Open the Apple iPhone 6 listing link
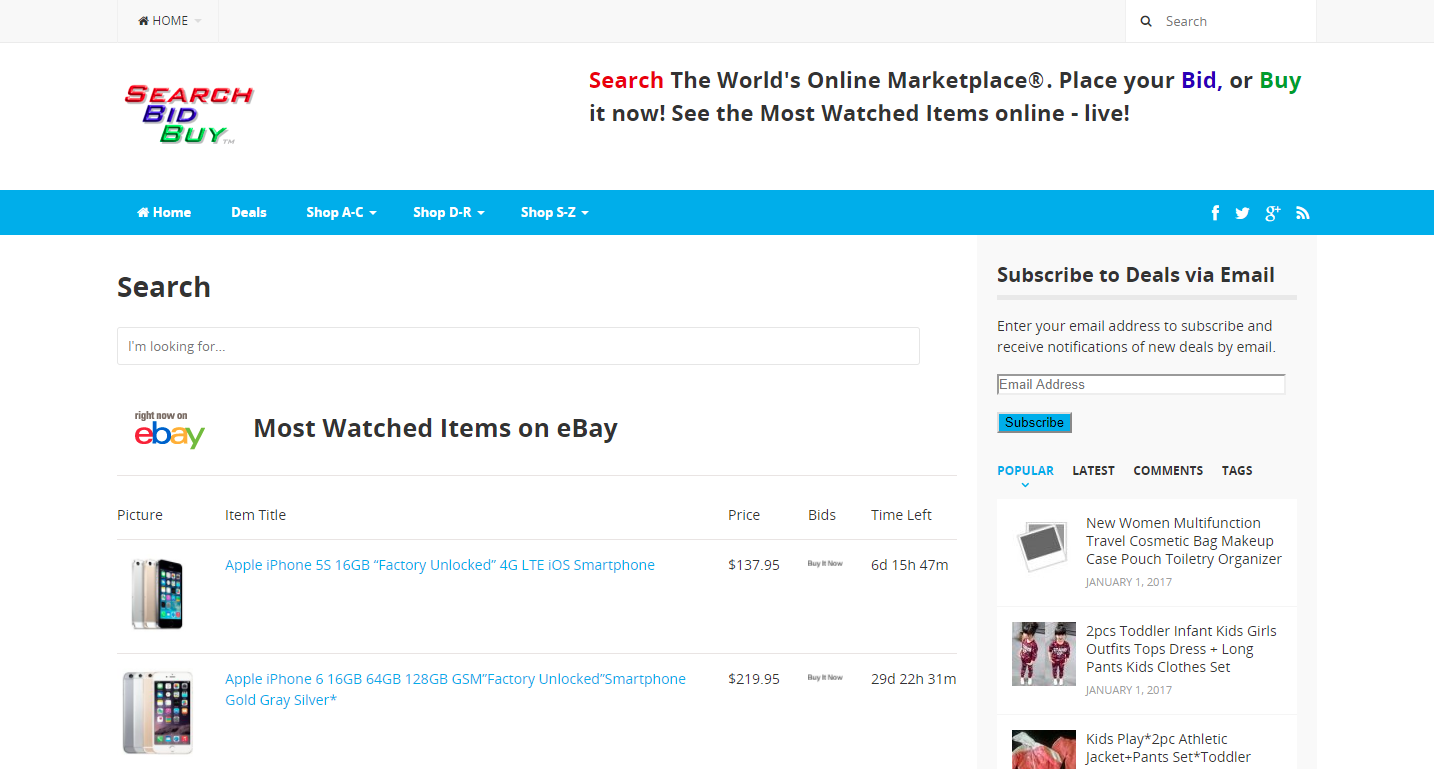 point(455,689)
